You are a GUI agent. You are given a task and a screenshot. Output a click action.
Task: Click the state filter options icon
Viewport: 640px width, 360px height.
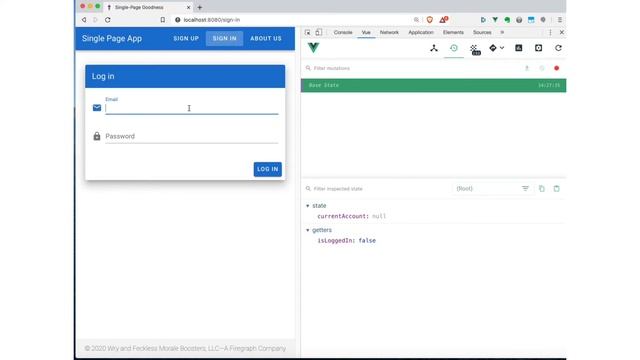(525, 189)
